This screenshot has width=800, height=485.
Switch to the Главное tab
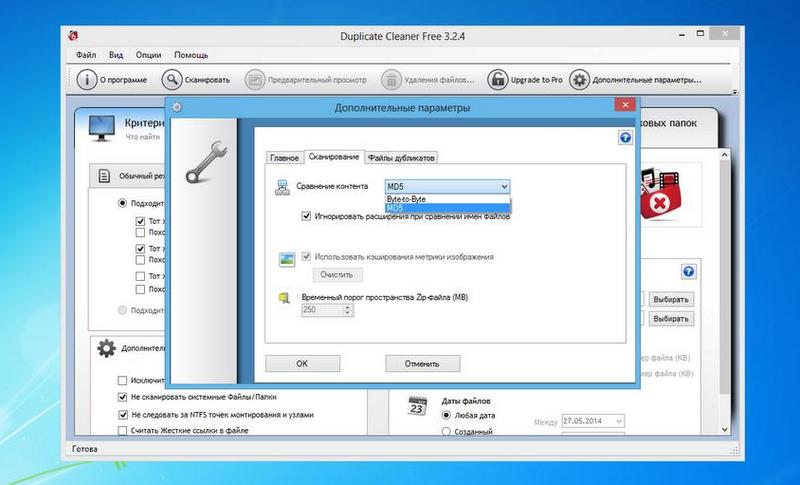pos(284,158)
